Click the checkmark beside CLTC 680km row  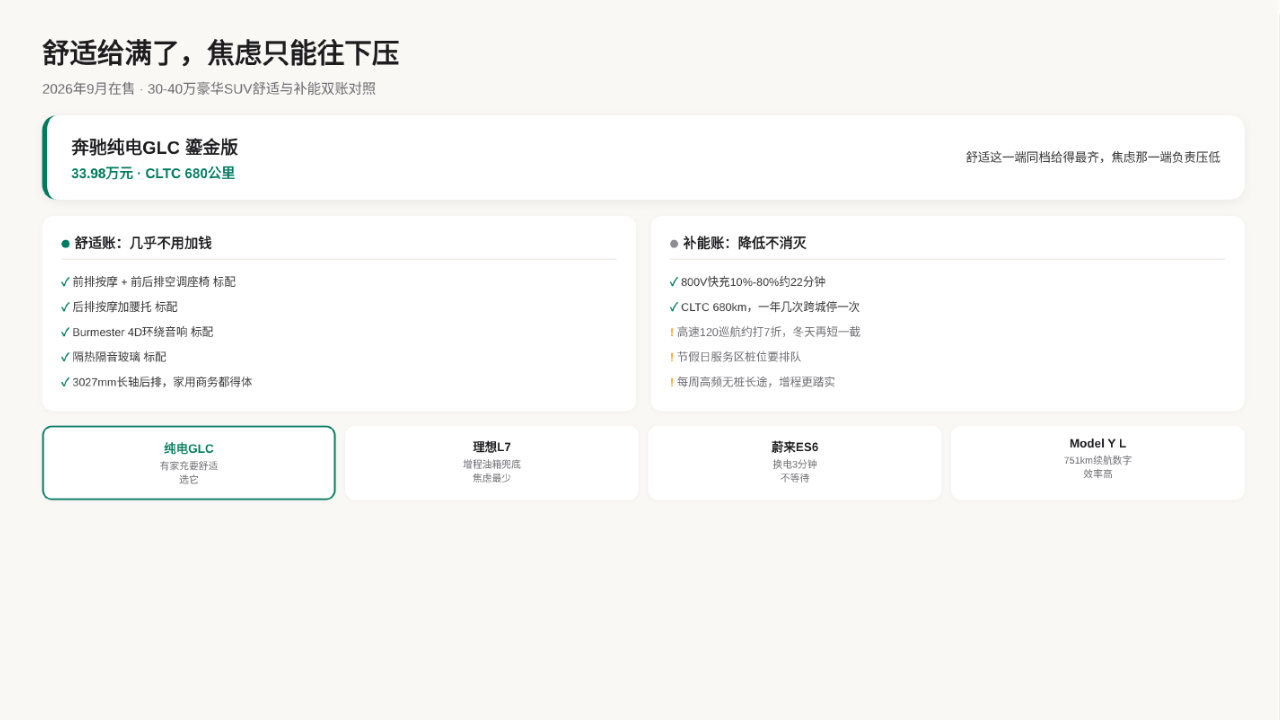tap(674, 307)
